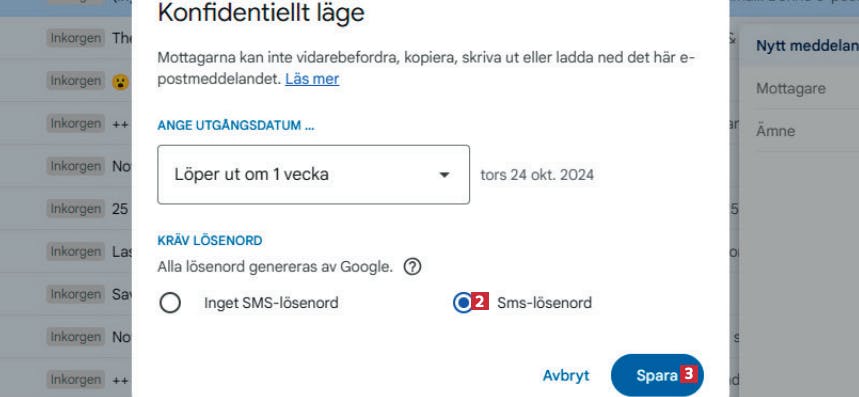This screenshot has height=397, width=859.
Task: Click the Ämne subject field
Action: [x=799, y=131]
